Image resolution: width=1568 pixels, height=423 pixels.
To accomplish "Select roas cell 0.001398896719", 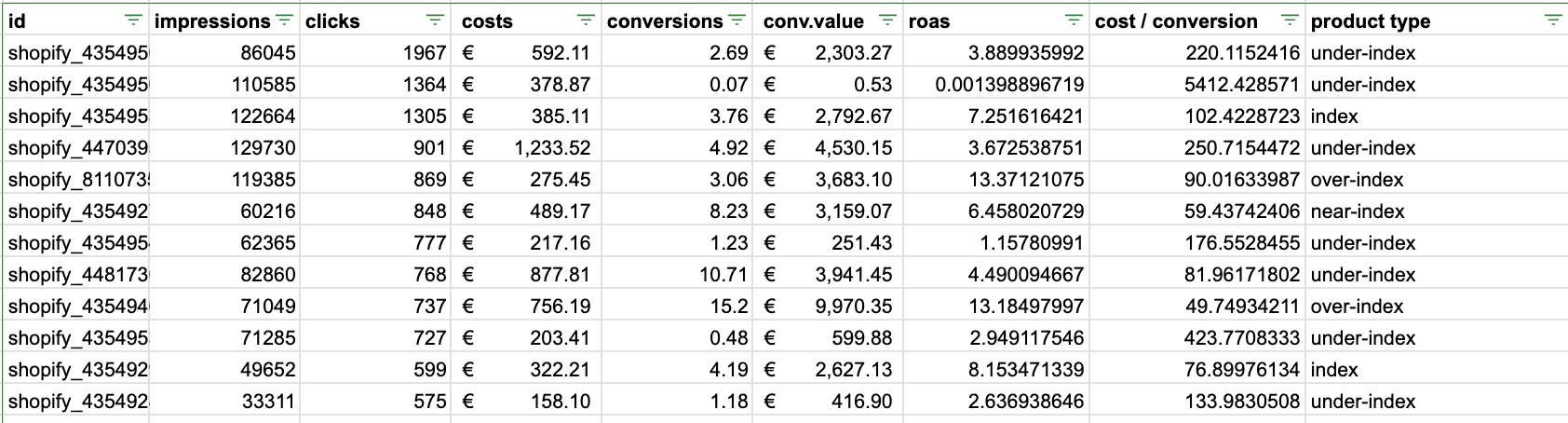I will pyautogui.click(x=996, y=85).
